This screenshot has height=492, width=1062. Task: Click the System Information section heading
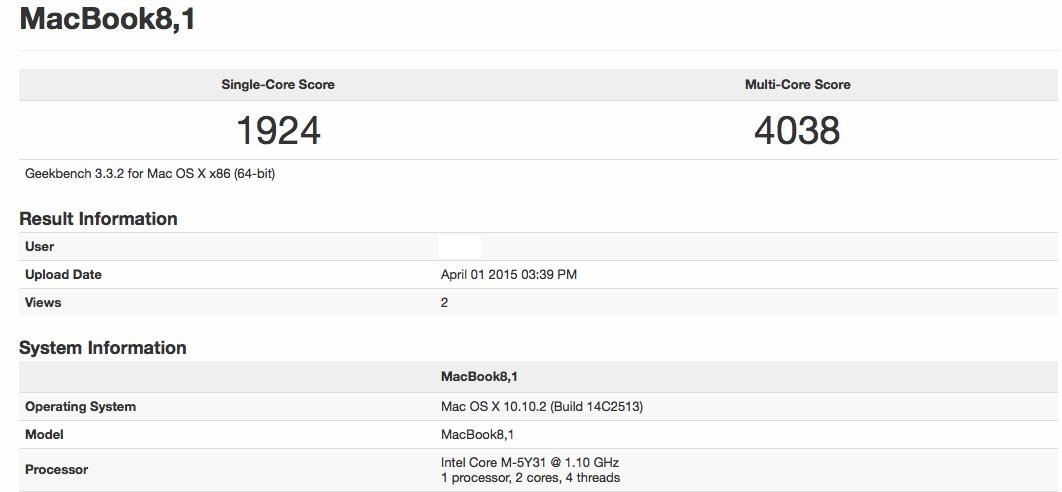(x=103, y=348)
